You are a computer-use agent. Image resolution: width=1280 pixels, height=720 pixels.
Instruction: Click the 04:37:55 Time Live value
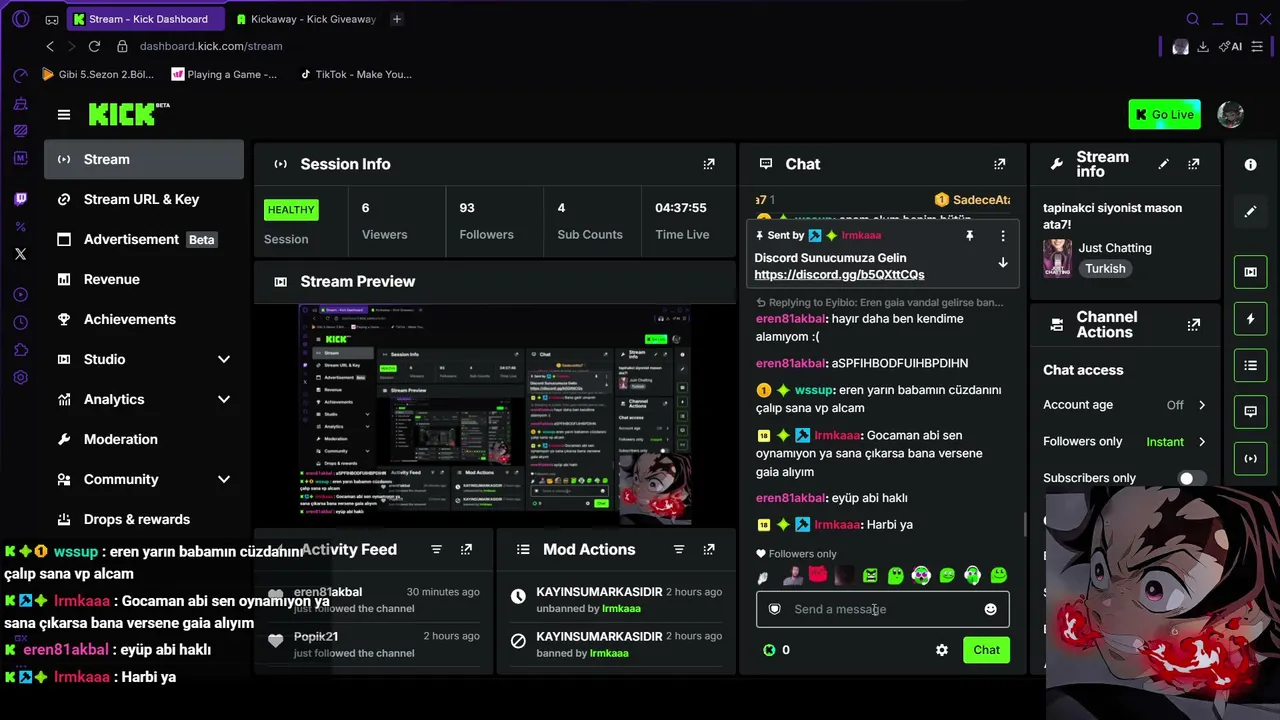[681, 208]
